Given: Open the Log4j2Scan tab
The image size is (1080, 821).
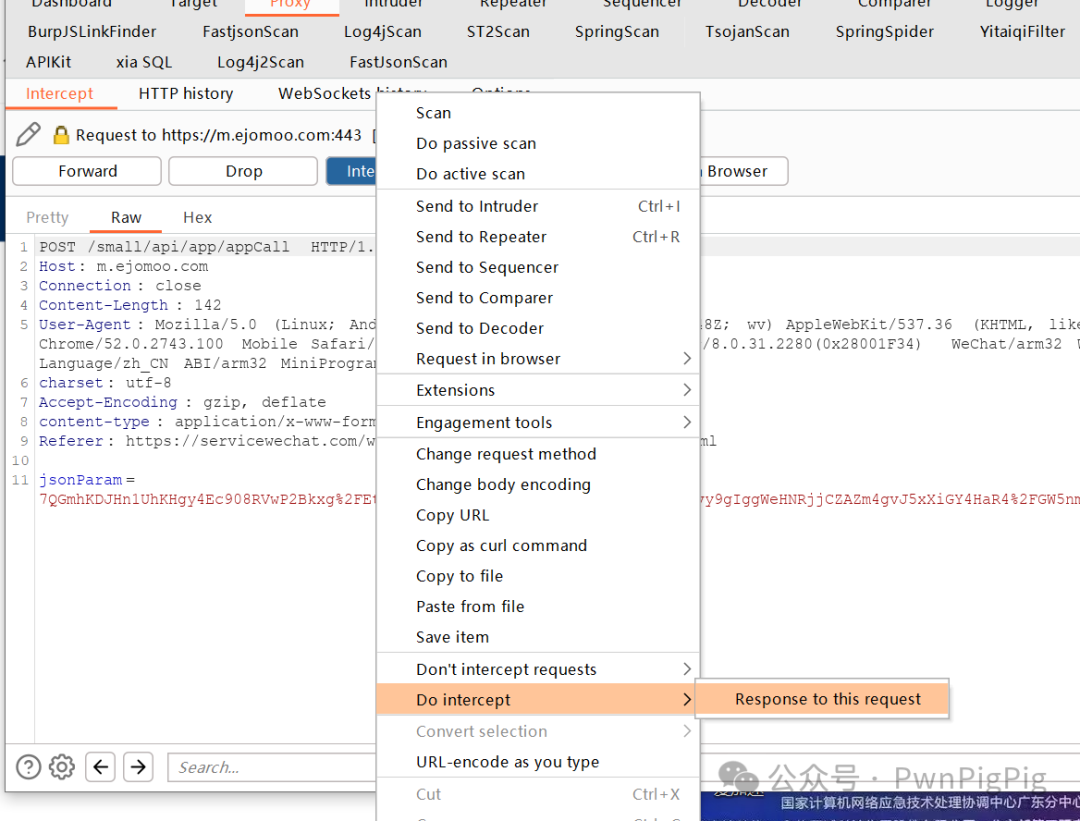Looking at the screenshot, I should click(x=260, y=62).
